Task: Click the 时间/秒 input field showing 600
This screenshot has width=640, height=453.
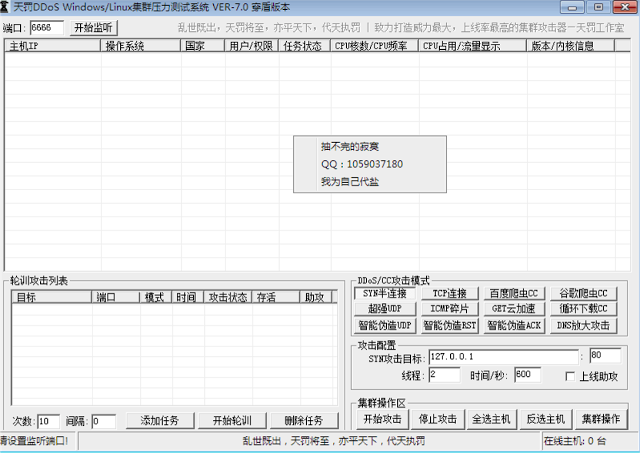Action: [527, 375]
